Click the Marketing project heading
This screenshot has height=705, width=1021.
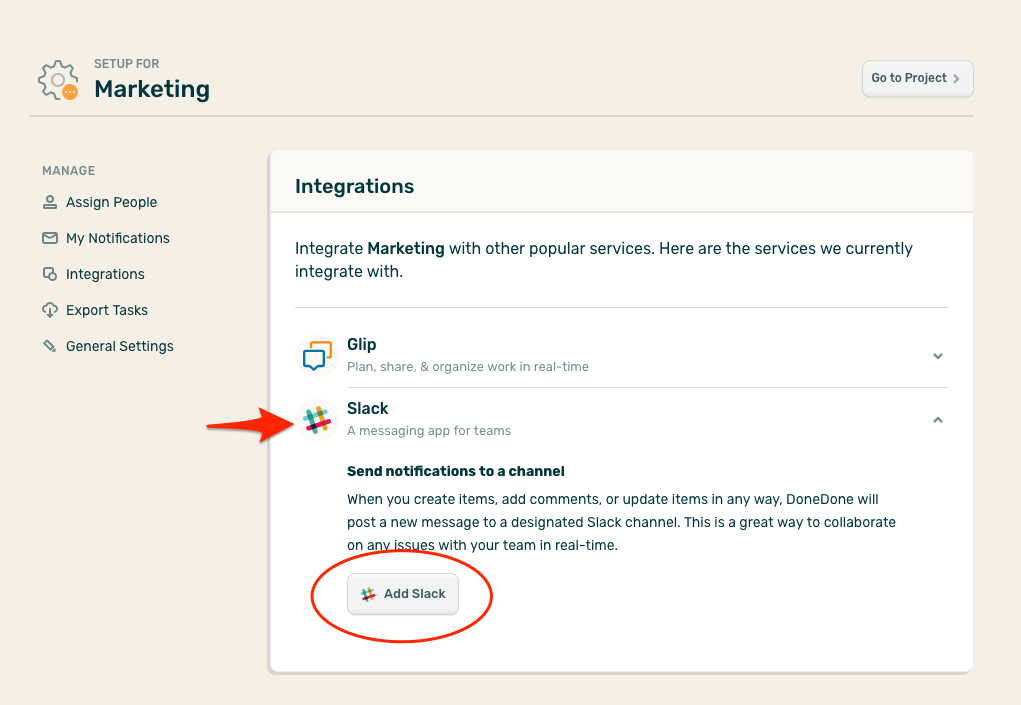152,89
